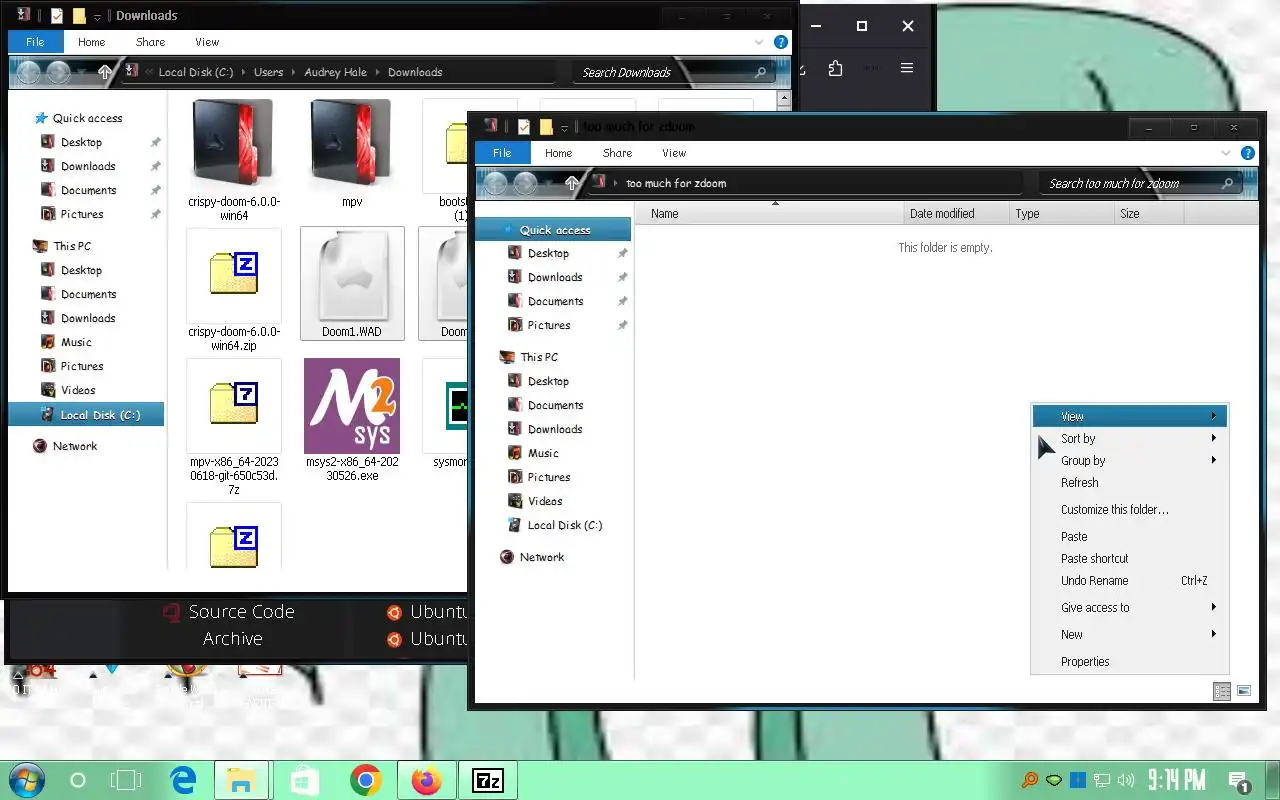Select Videos in Downloads window sidebar
This screenshot has width=1280, height=800.
point(78,390)
